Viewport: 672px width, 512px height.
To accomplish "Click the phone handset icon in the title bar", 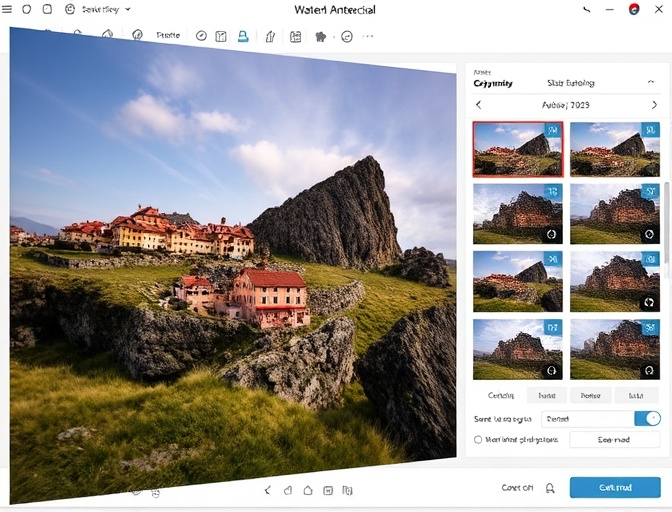I will pyautogui.click(x=587, y=9).
